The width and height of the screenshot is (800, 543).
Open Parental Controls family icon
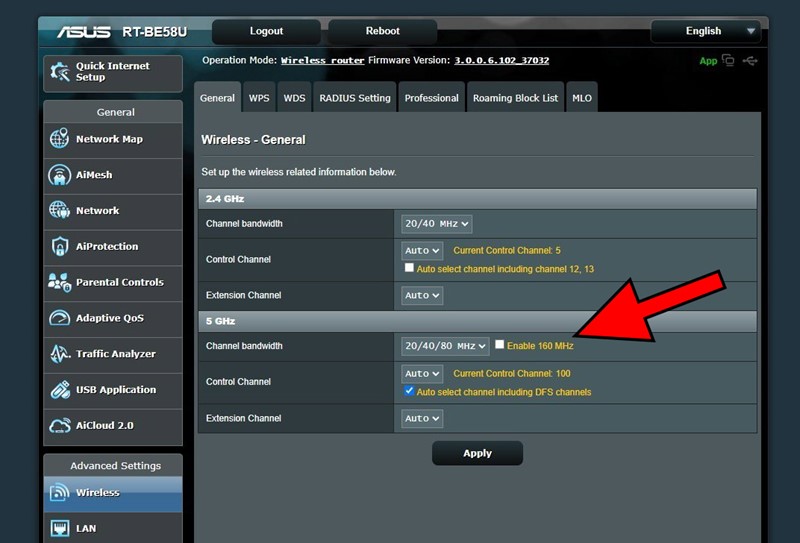pos(59,282)
